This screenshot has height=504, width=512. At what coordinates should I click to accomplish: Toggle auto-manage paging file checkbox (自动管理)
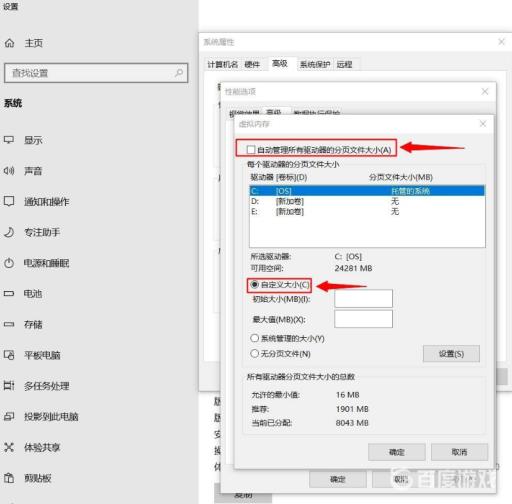pos(251,150)
